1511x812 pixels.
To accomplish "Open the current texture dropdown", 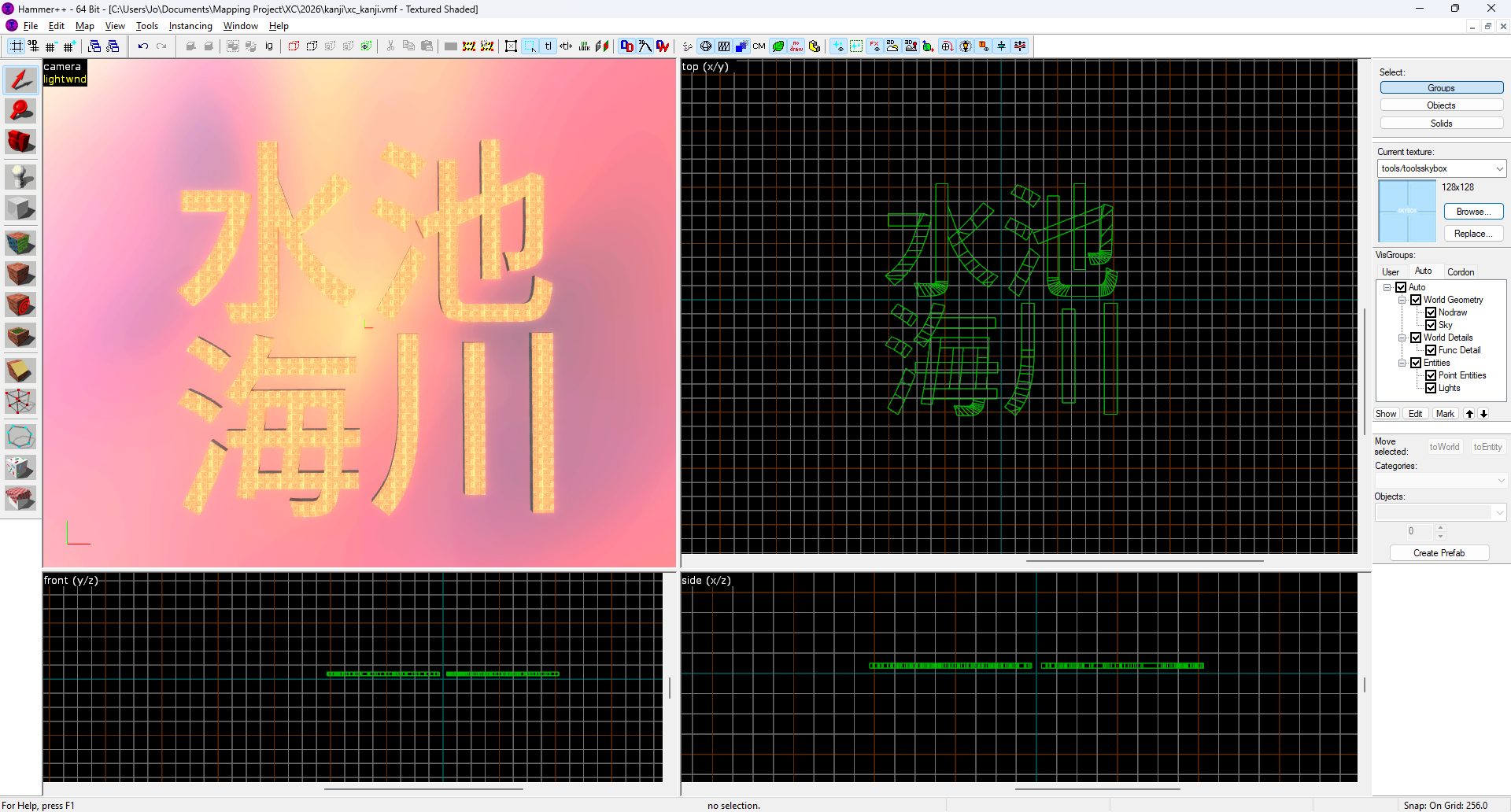I will pos(1499,168).
